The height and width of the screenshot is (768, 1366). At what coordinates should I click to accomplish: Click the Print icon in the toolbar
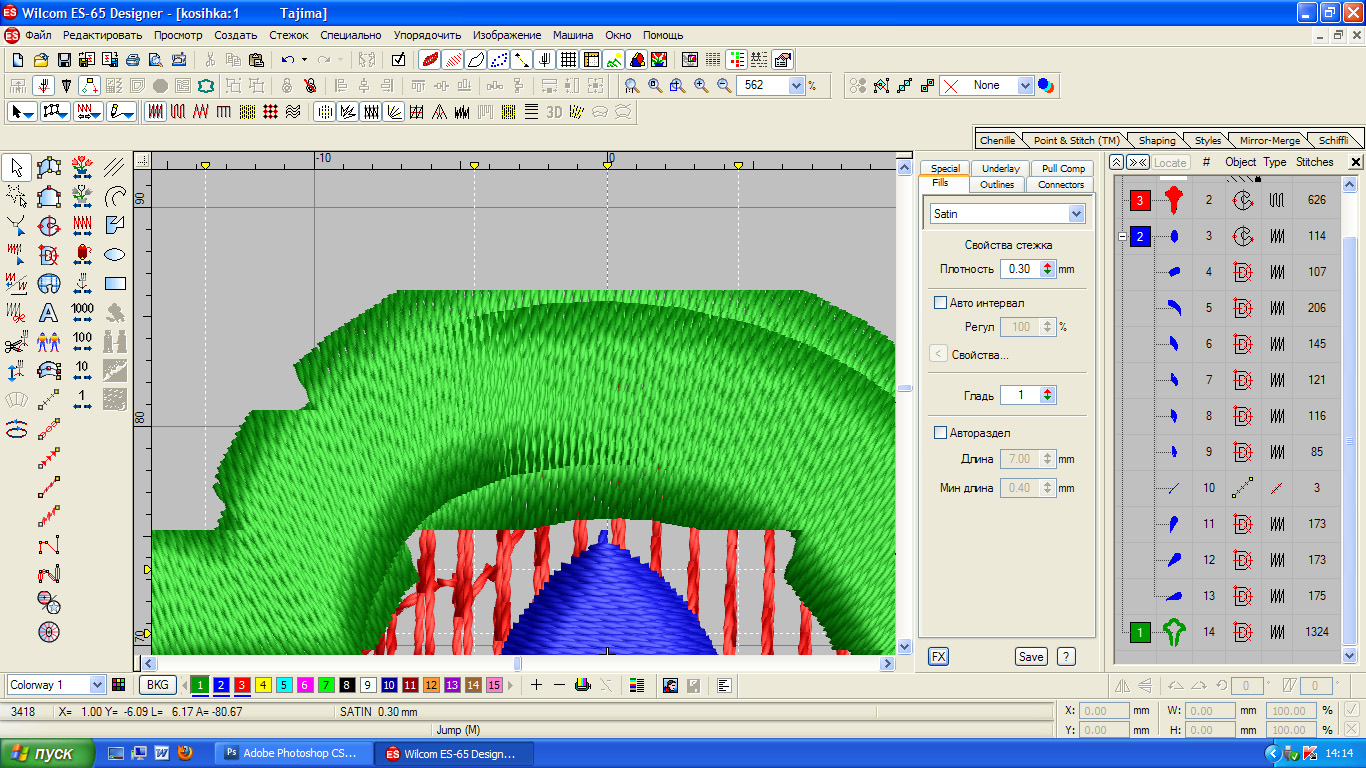133,60
